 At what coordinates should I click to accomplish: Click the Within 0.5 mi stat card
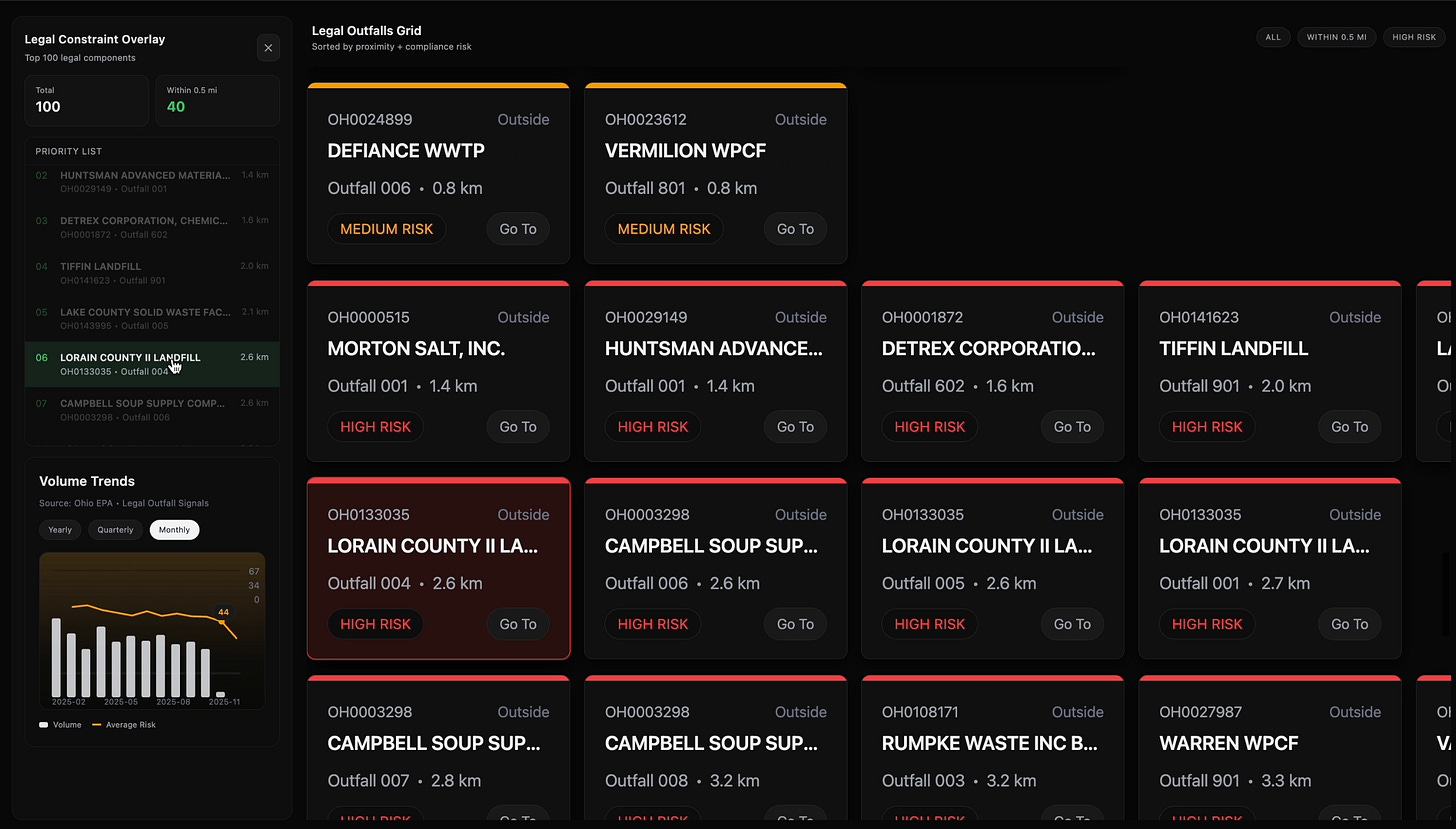(x=217, y=100)
